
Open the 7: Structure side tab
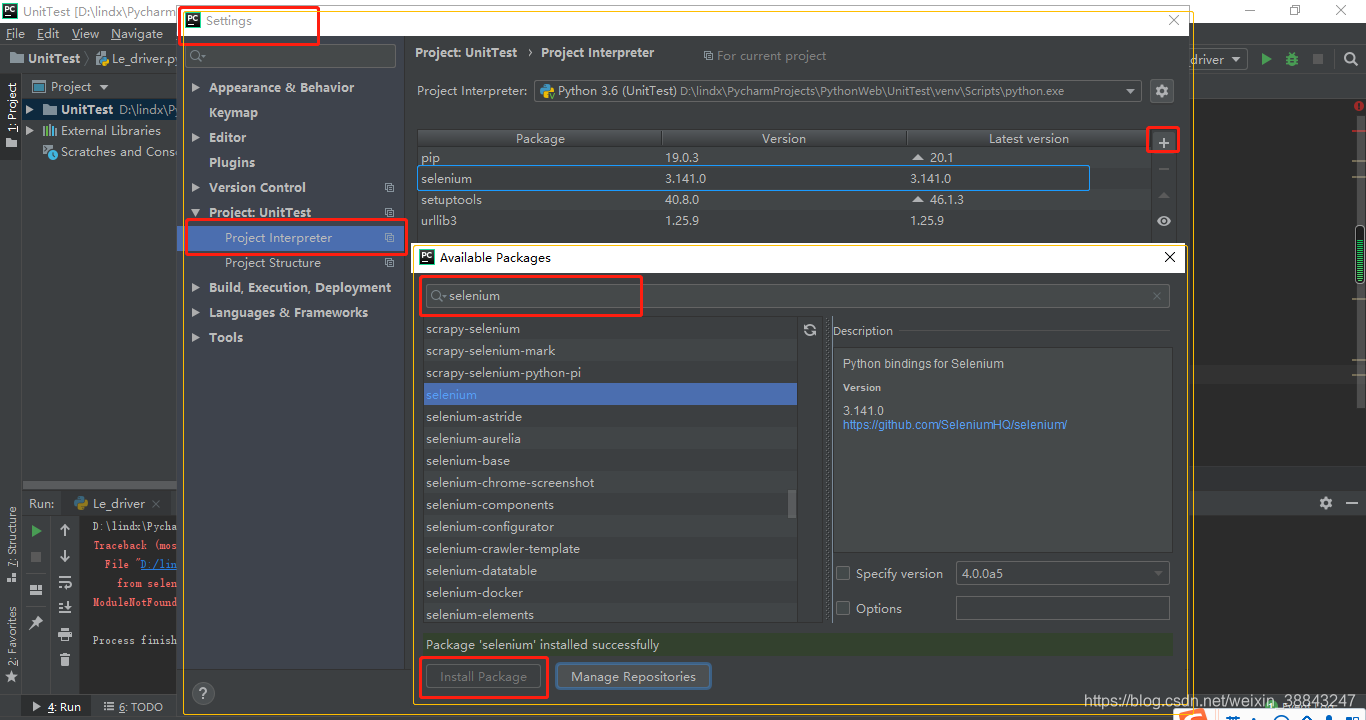tap(12, 546)
